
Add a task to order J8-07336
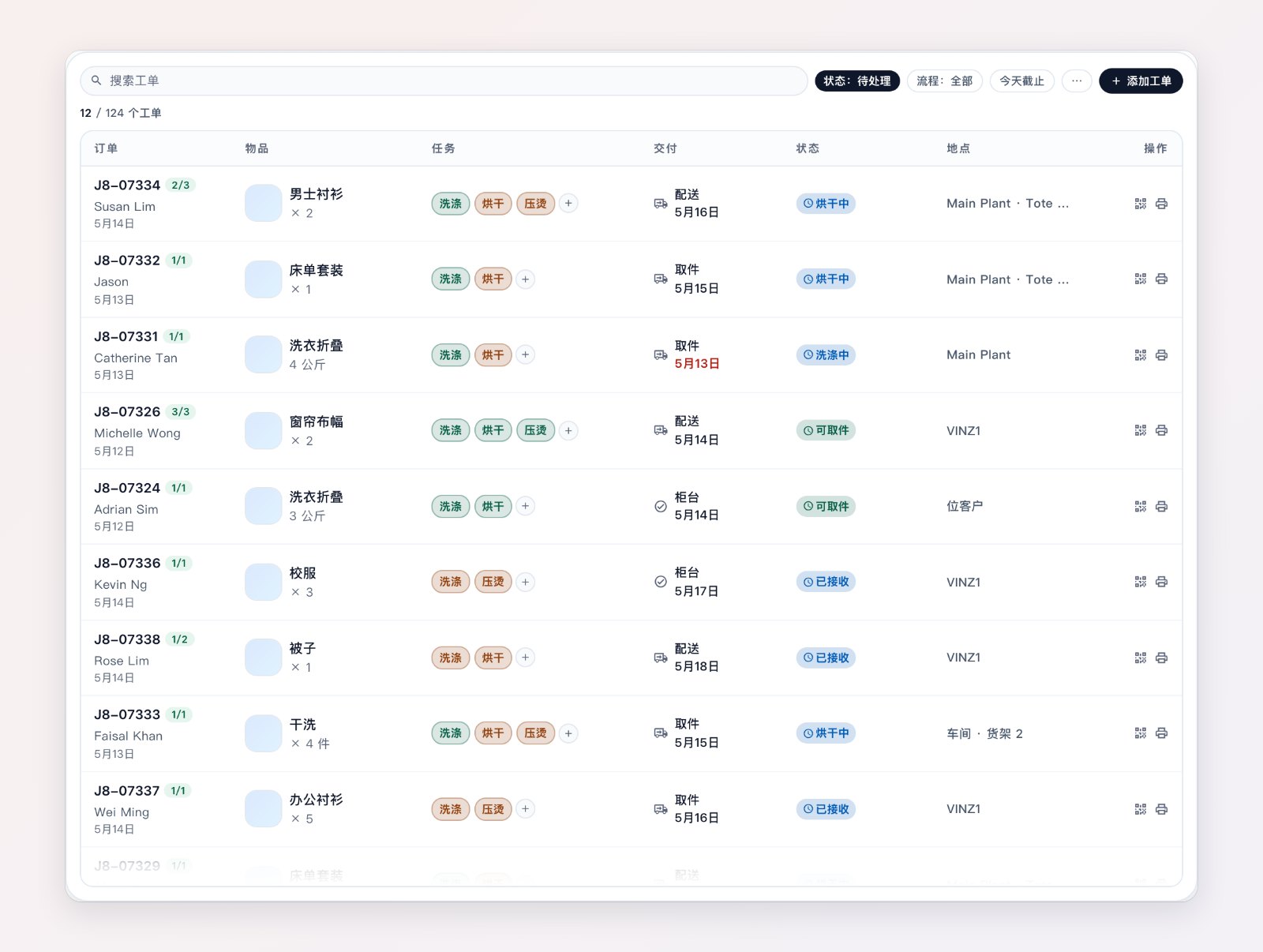(x=526, y=582)
